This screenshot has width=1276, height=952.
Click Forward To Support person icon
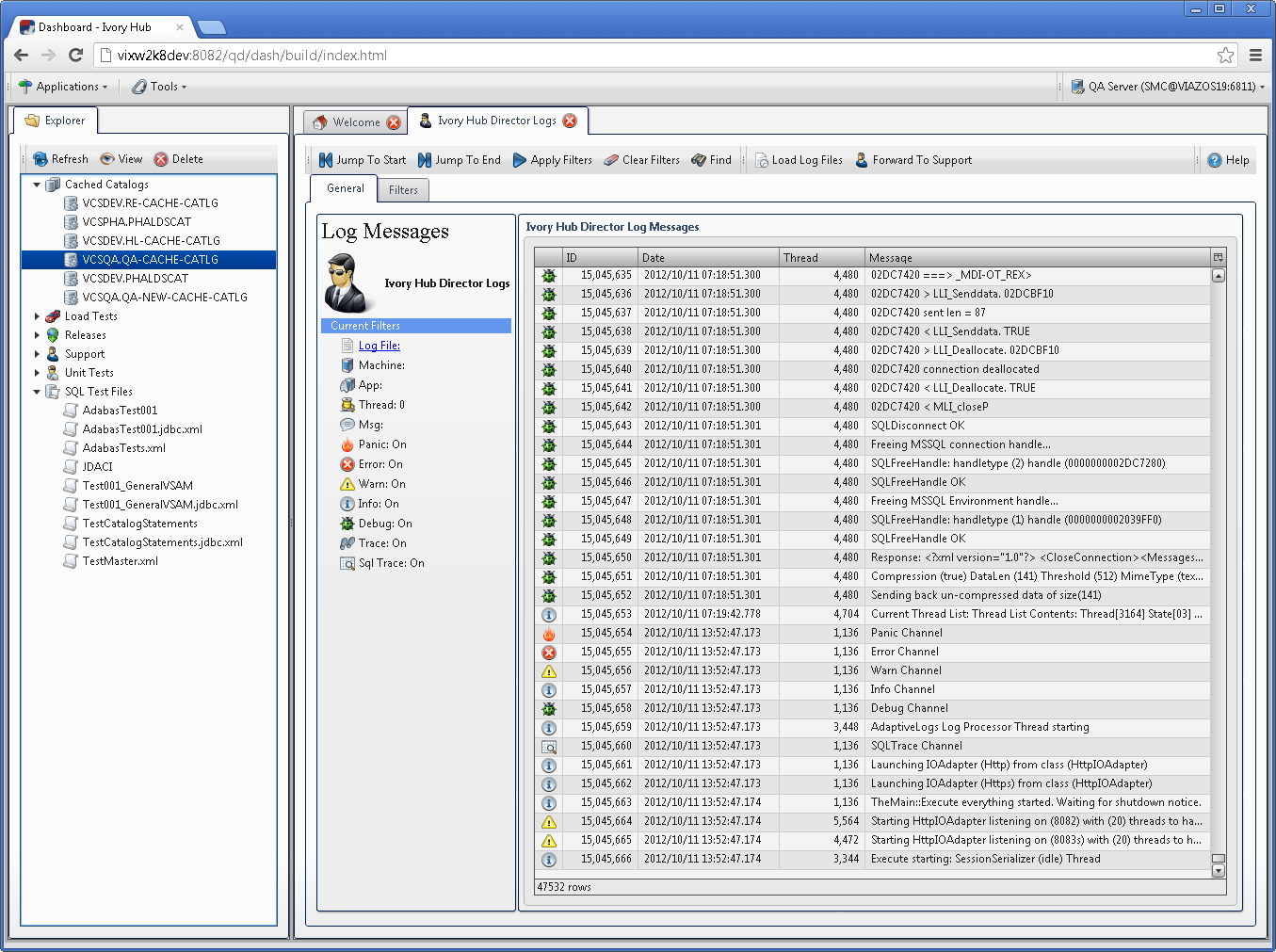click(x=862, y=160)
